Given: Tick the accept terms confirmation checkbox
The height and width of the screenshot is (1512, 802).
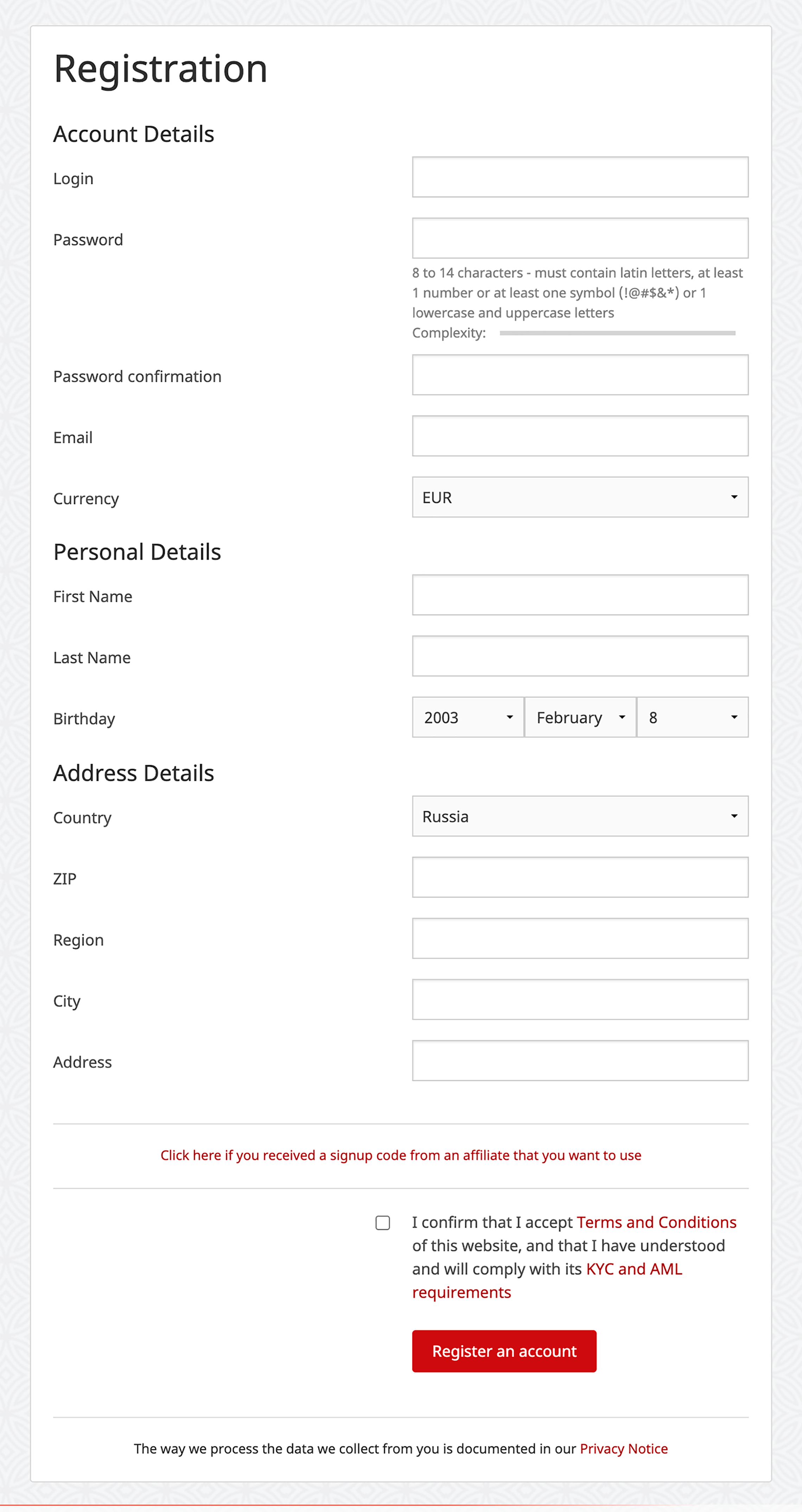Looking at the screenshot, I should click(x=382, y=1223).
